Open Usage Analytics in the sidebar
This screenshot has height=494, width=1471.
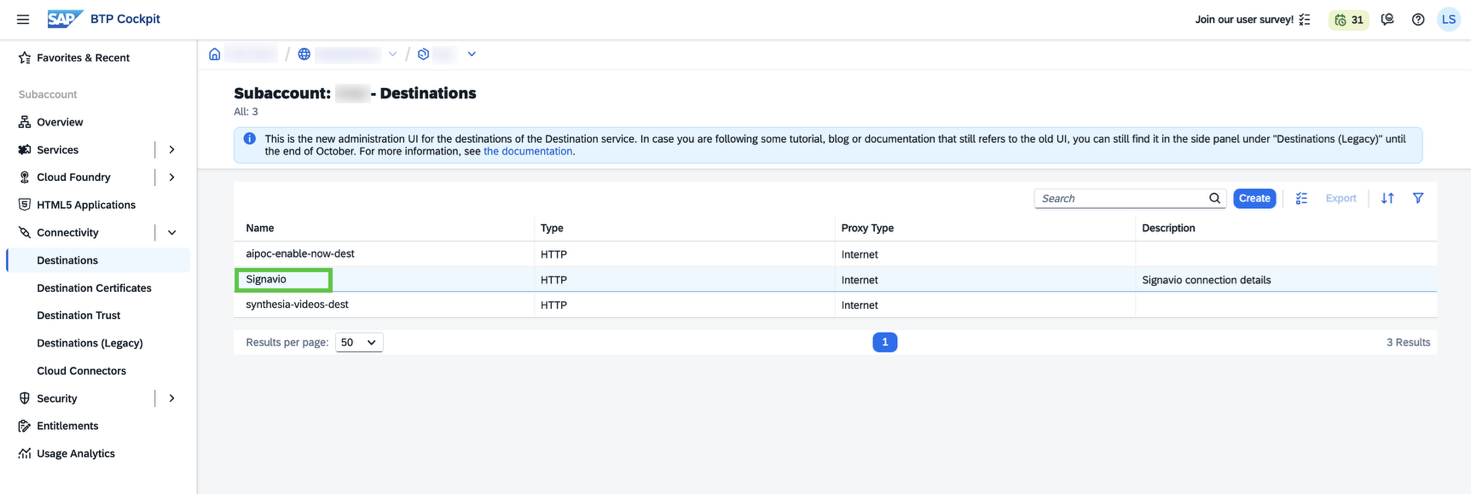(x=76, y=454)
